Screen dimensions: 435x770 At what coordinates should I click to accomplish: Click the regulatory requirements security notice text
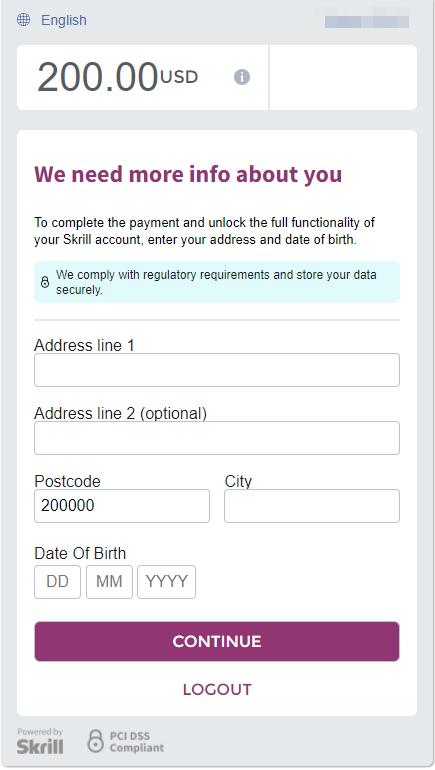216,282
